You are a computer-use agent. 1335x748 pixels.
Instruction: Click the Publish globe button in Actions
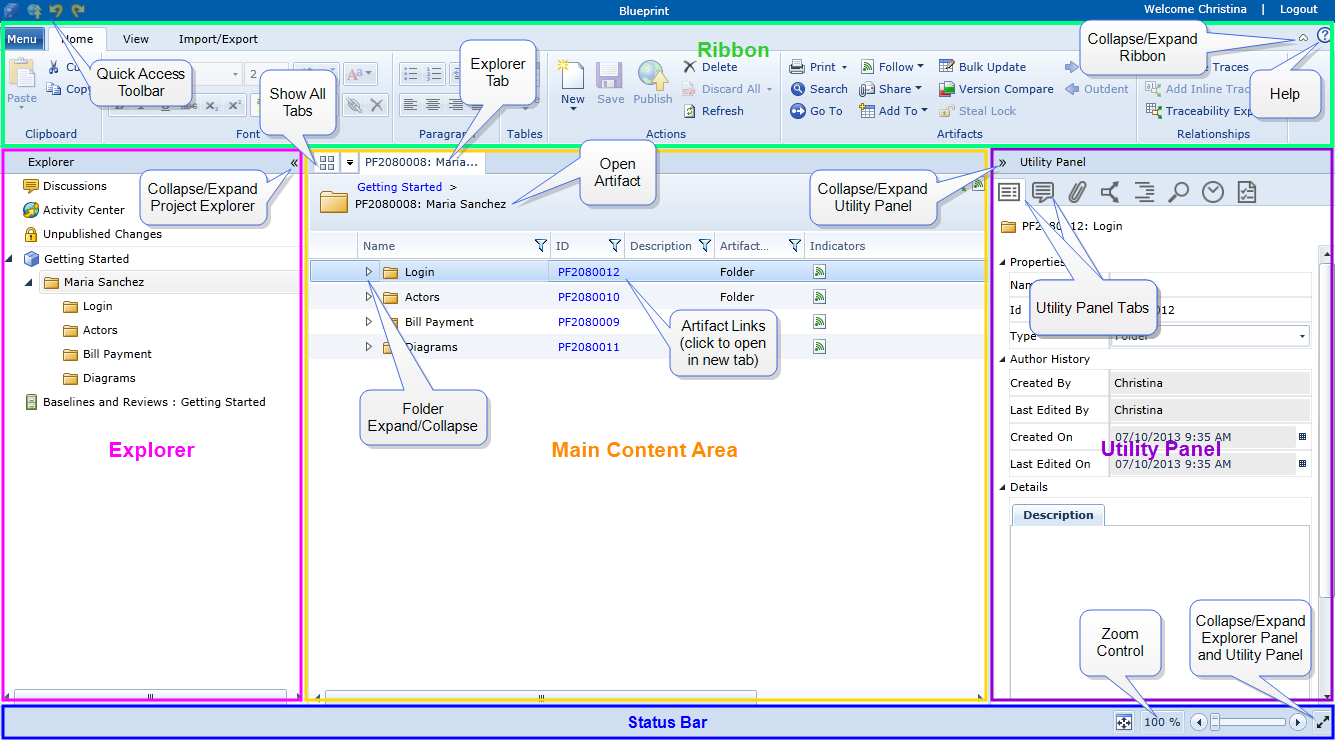(x=653, y=84)
